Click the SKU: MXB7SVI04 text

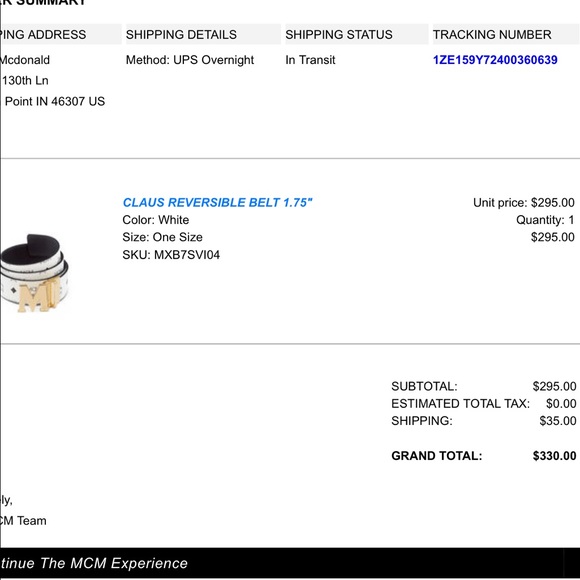pyautogui.click(x=171, y=255)
